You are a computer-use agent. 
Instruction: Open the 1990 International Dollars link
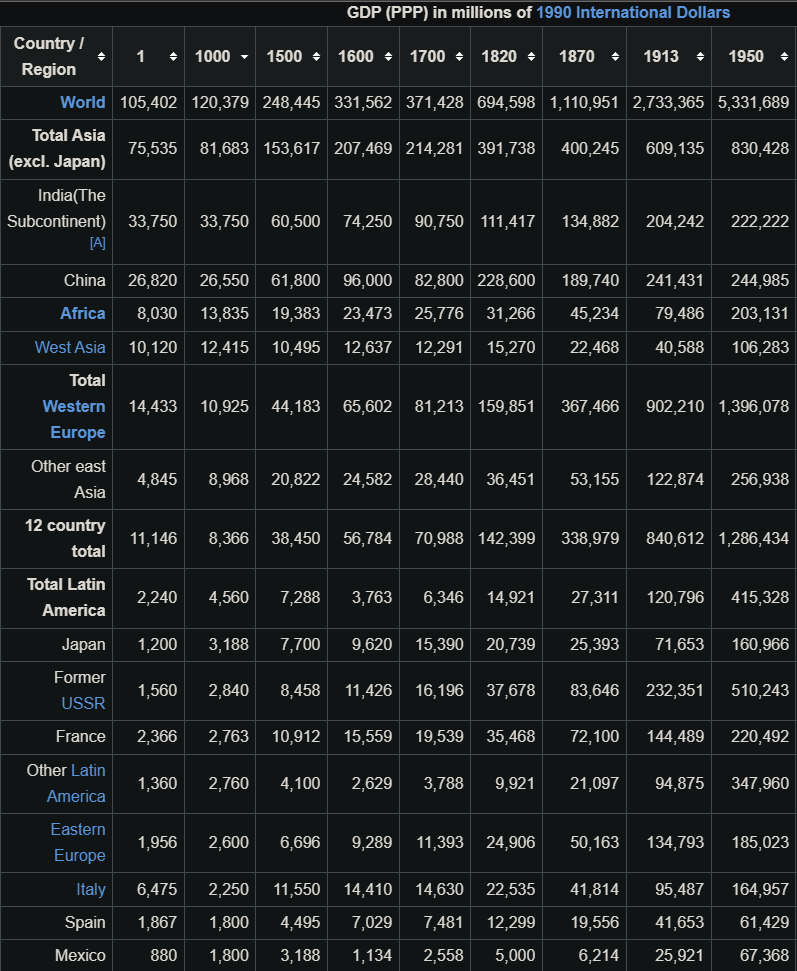click(633, 12)
